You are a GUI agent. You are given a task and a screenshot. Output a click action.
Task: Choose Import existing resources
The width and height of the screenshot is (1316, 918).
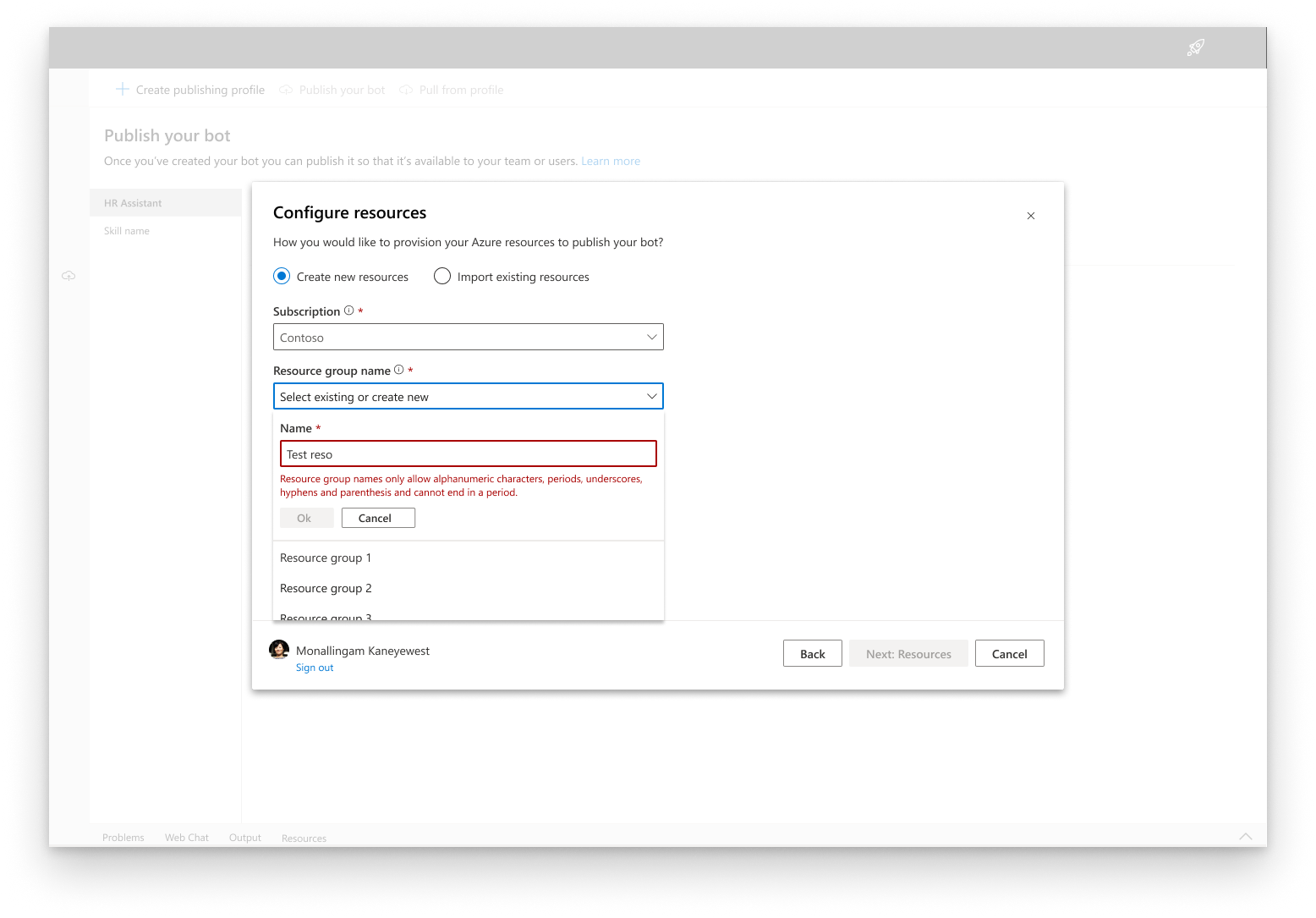(x=442, y=276)
